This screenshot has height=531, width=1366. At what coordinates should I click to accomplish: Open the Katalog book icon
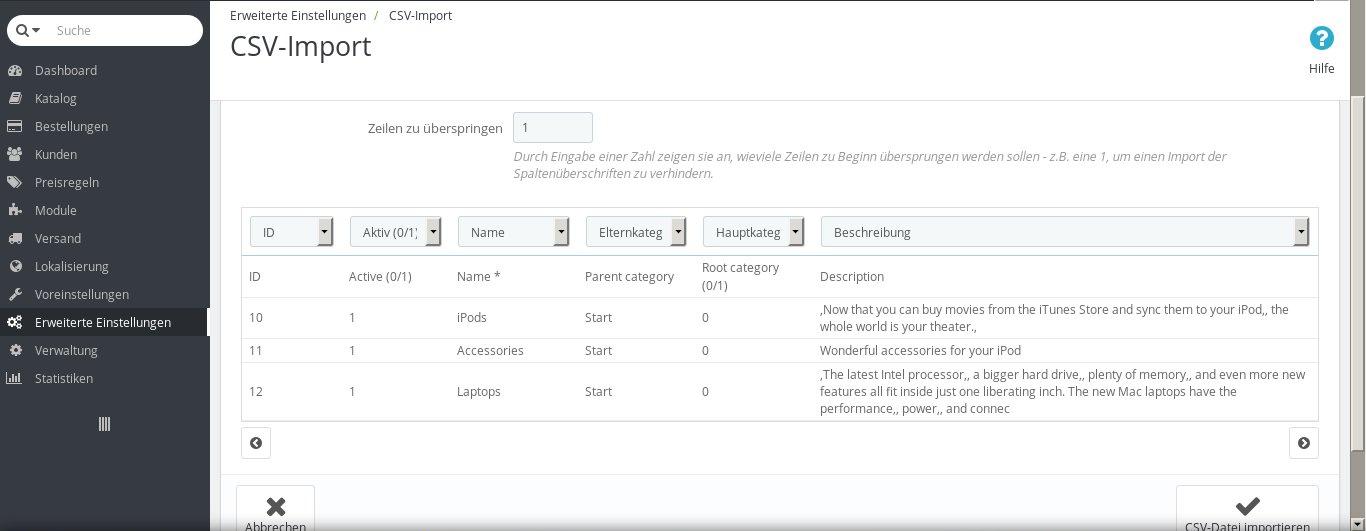(15, 99)
